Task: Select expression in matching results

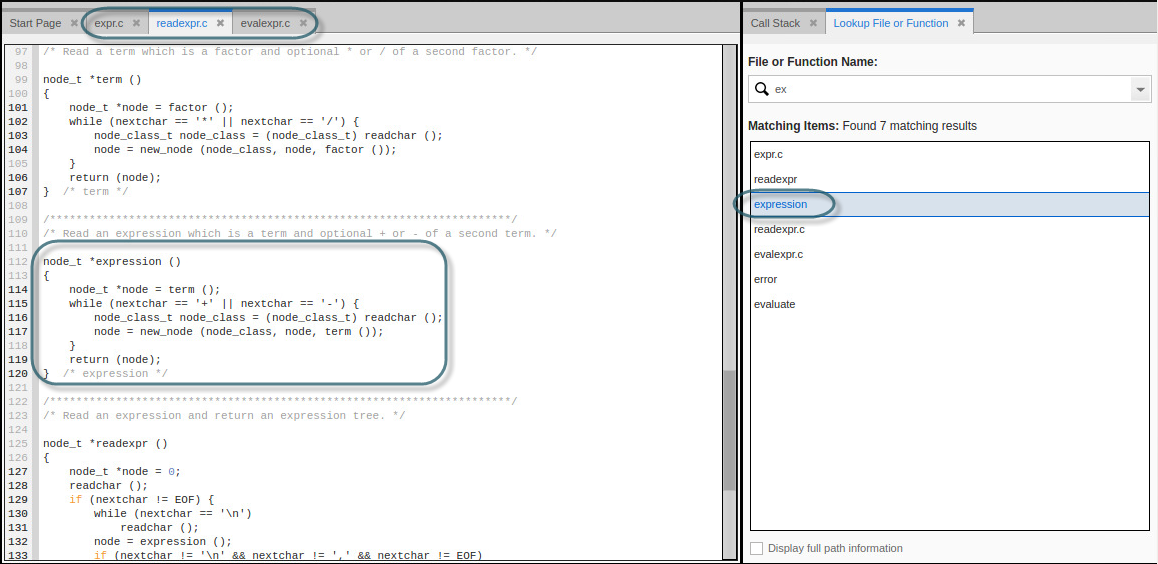Action: coord(780,205)
